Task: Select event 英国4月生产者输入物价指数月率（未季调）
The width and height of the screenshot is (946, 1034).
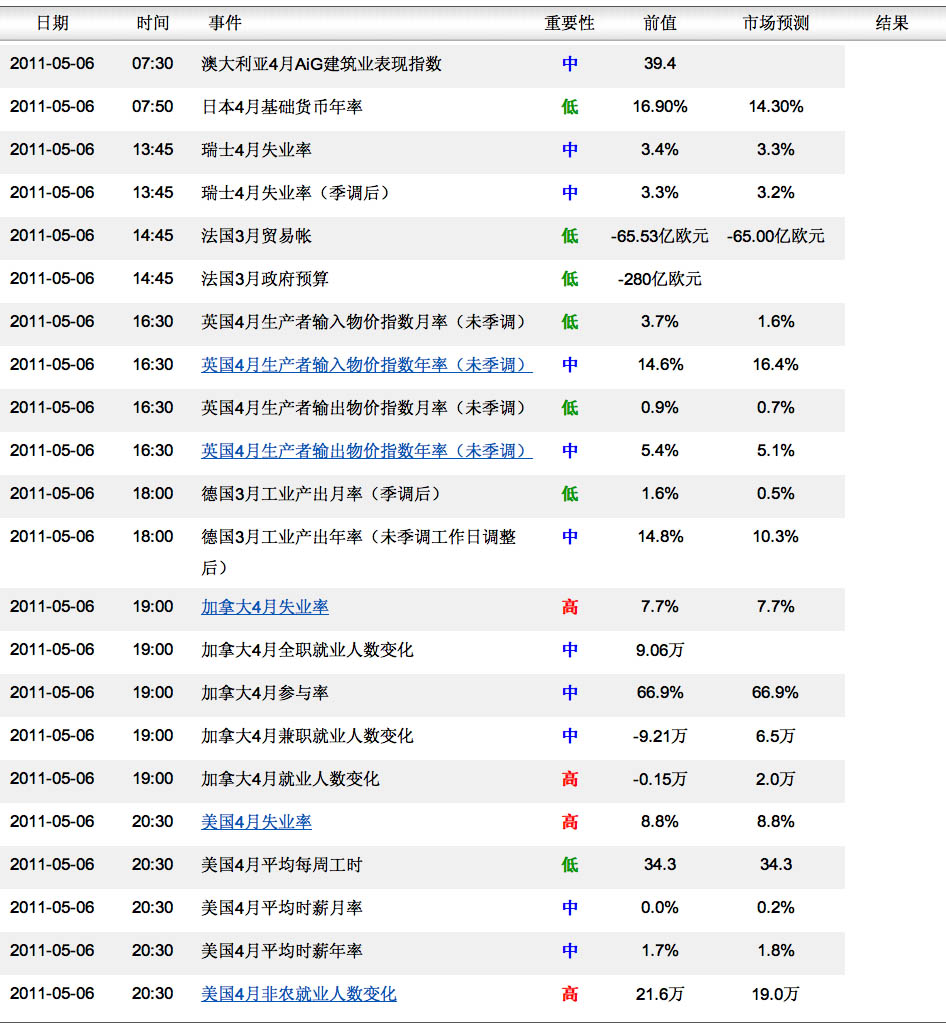Action: tap(365, 322)
